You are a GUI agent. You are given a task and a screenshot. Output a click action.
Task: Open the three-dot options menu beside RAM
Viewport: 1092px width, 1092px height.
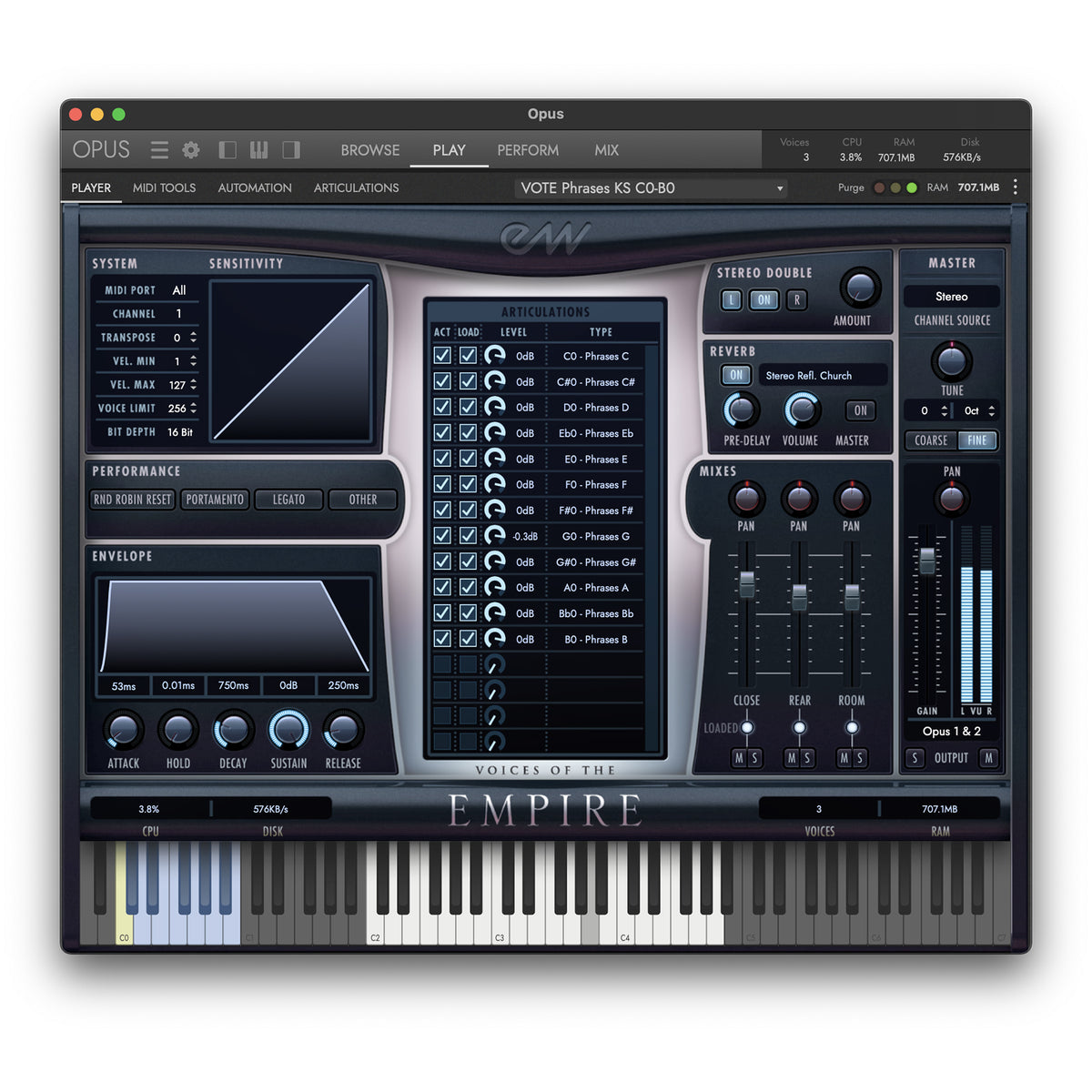pos(1016,187)
